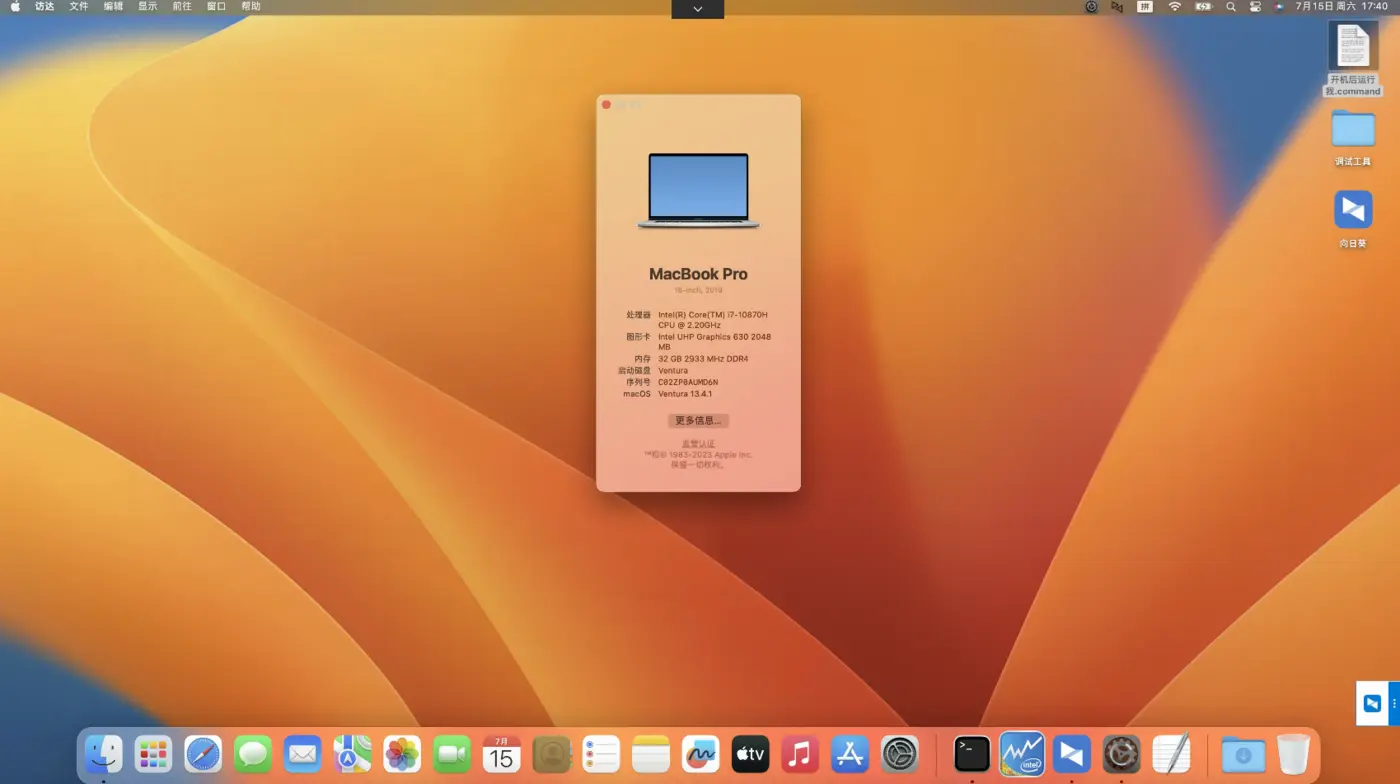Toggle the Wi-Fi status menu
The image size is (1400, 784).
[x=1173, y=7]
